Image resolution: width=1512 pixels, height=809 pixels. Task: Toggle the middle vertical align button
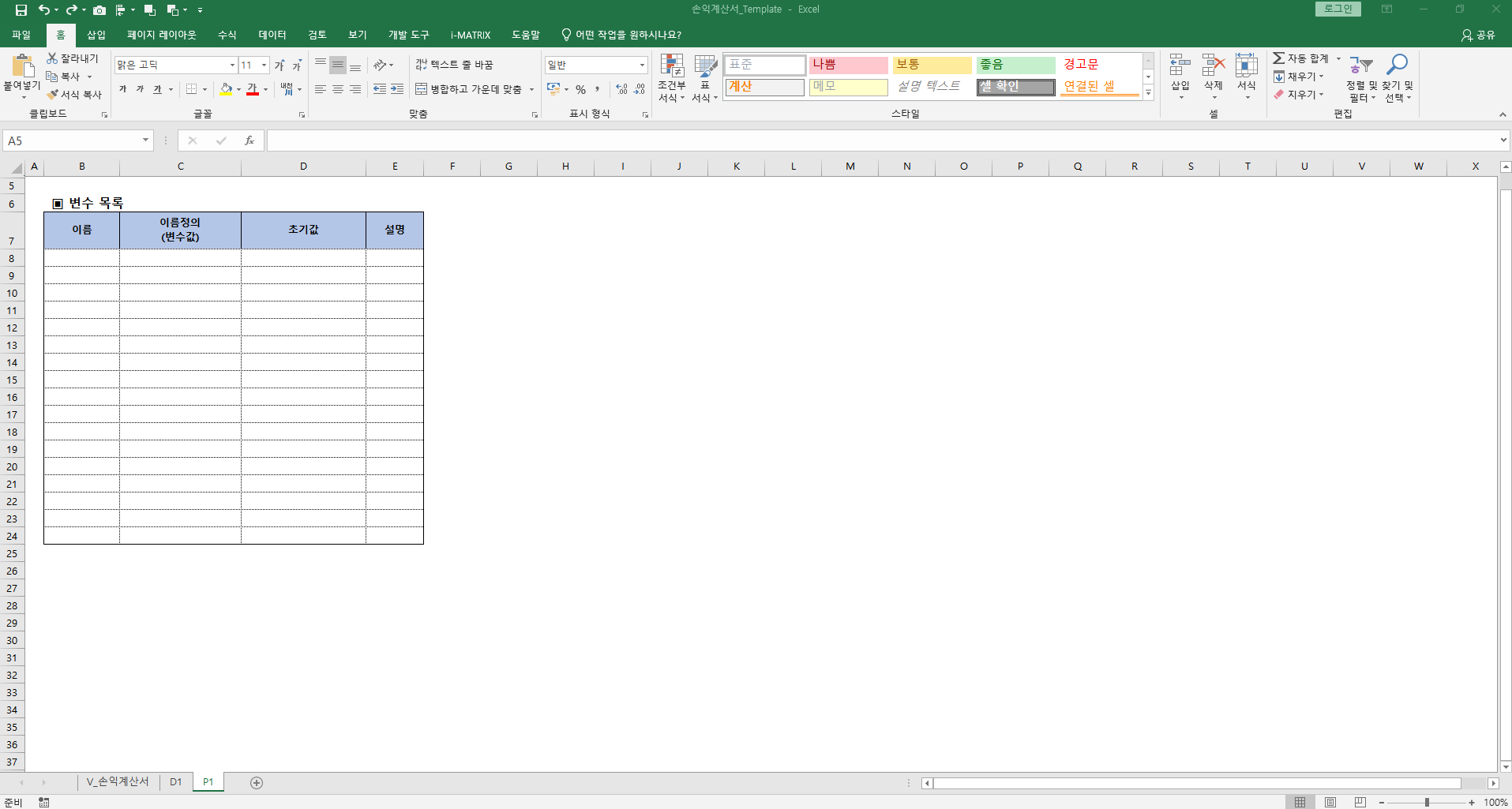click(338, 65)
